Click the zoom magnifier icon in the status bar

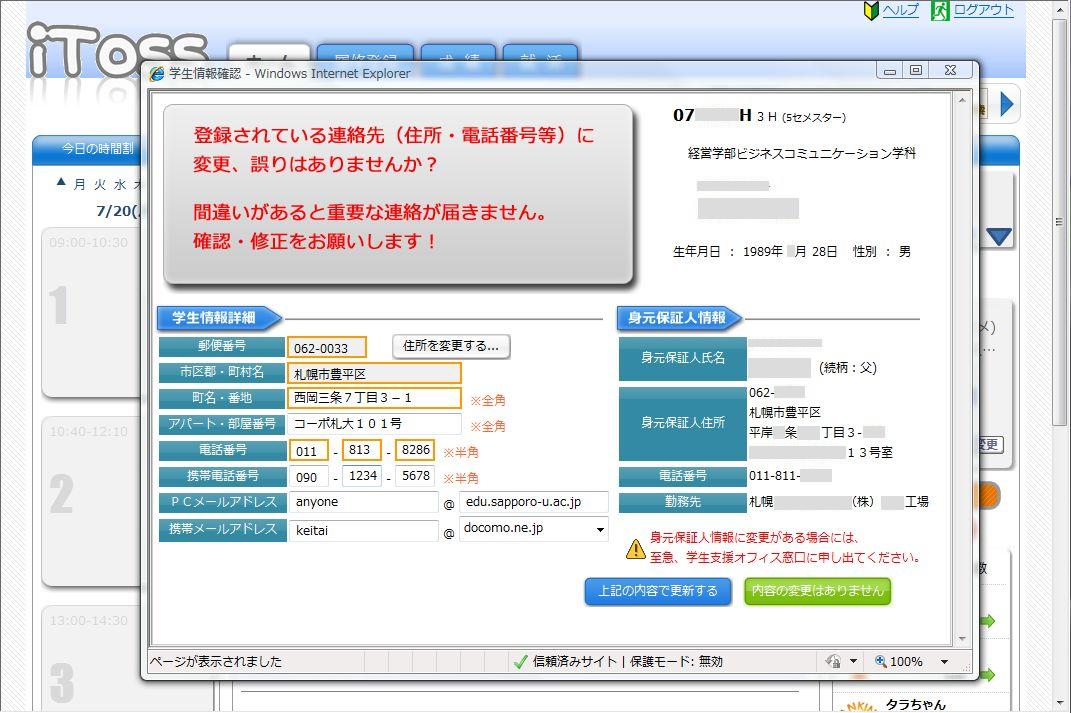pos(880,661)
